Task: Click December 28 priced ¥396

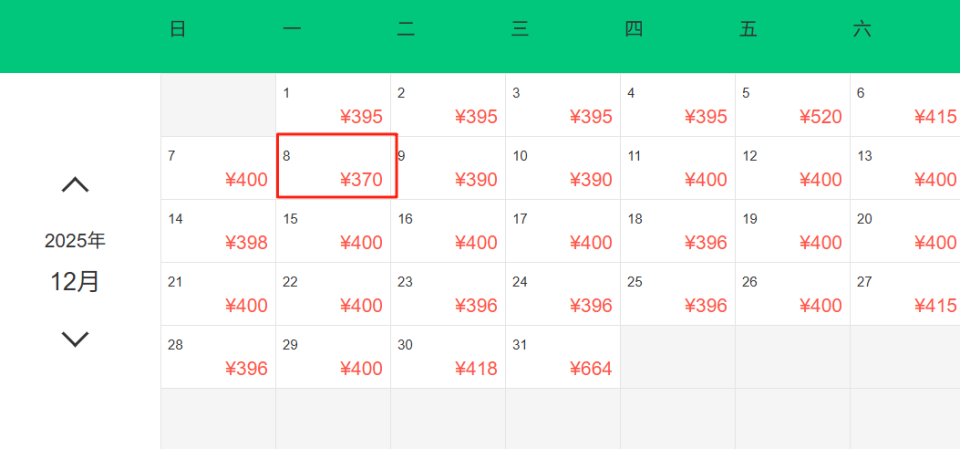Action: point(218,357)
